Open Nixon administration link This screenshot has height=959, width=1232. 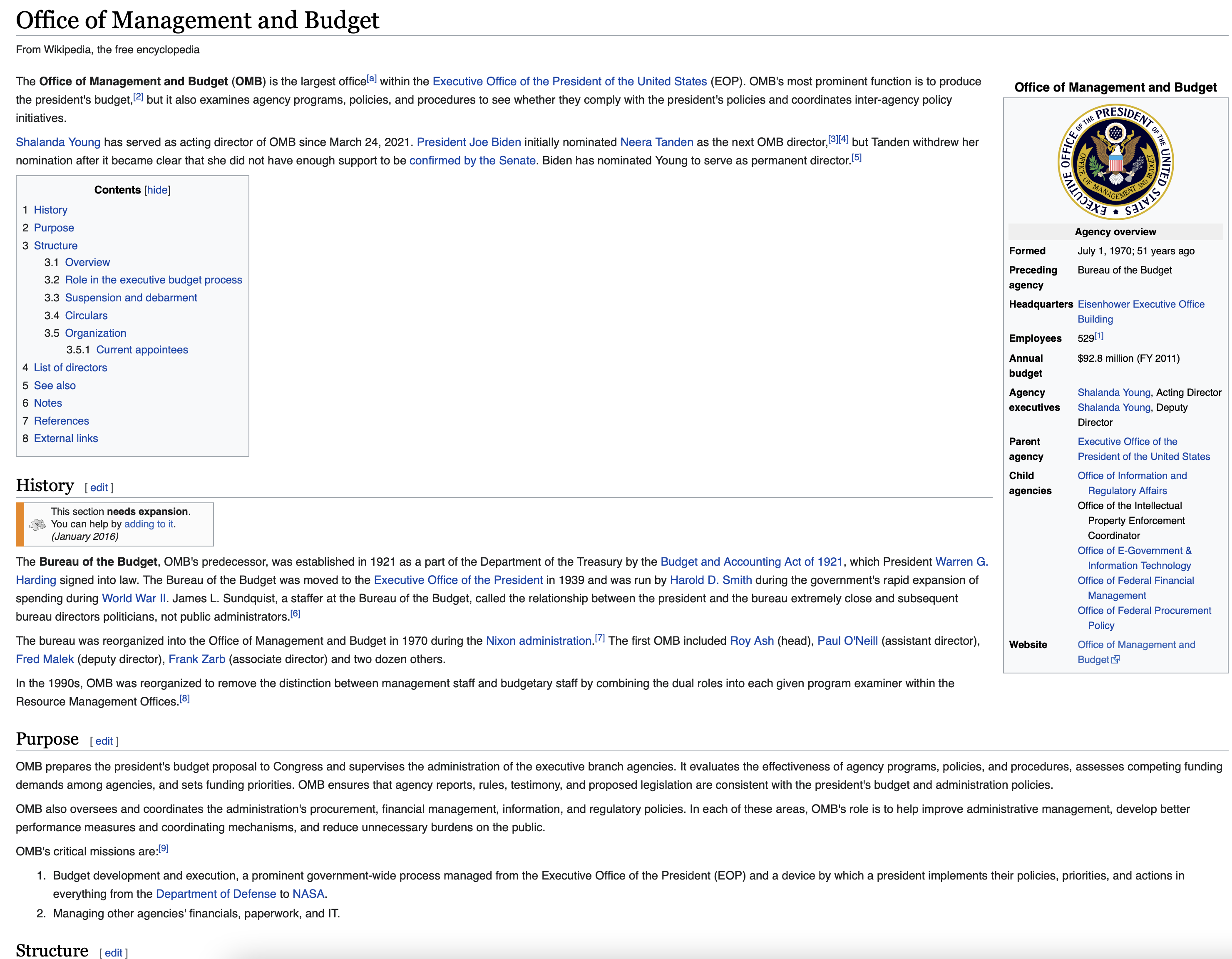click(x=539, y=641)
